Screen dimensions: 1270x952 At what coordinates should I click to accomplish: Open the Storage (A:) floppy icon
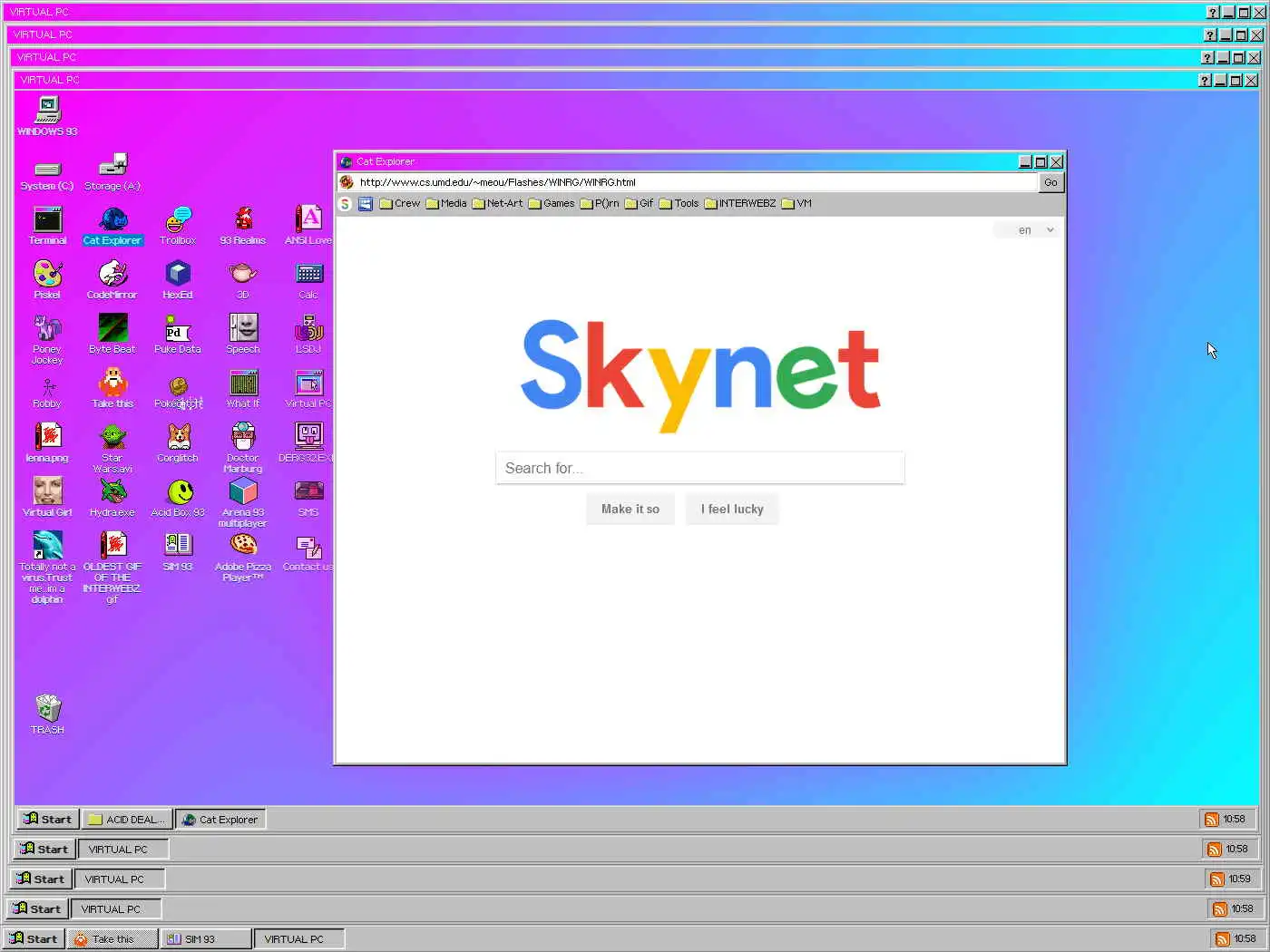point(112,171)
